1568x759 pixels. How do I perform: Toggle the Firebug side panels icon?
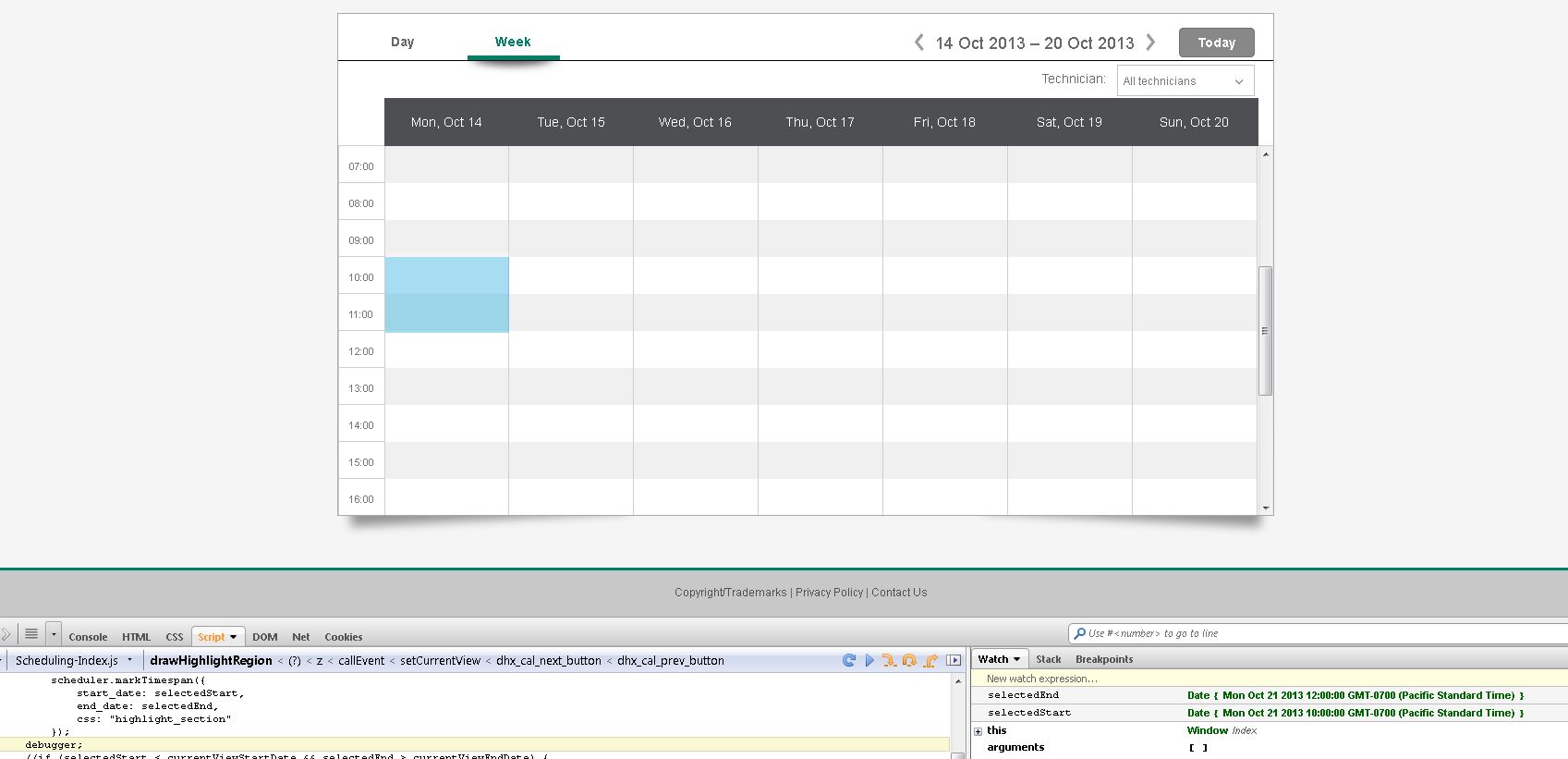pyautogui.click(x=954, y=660)
